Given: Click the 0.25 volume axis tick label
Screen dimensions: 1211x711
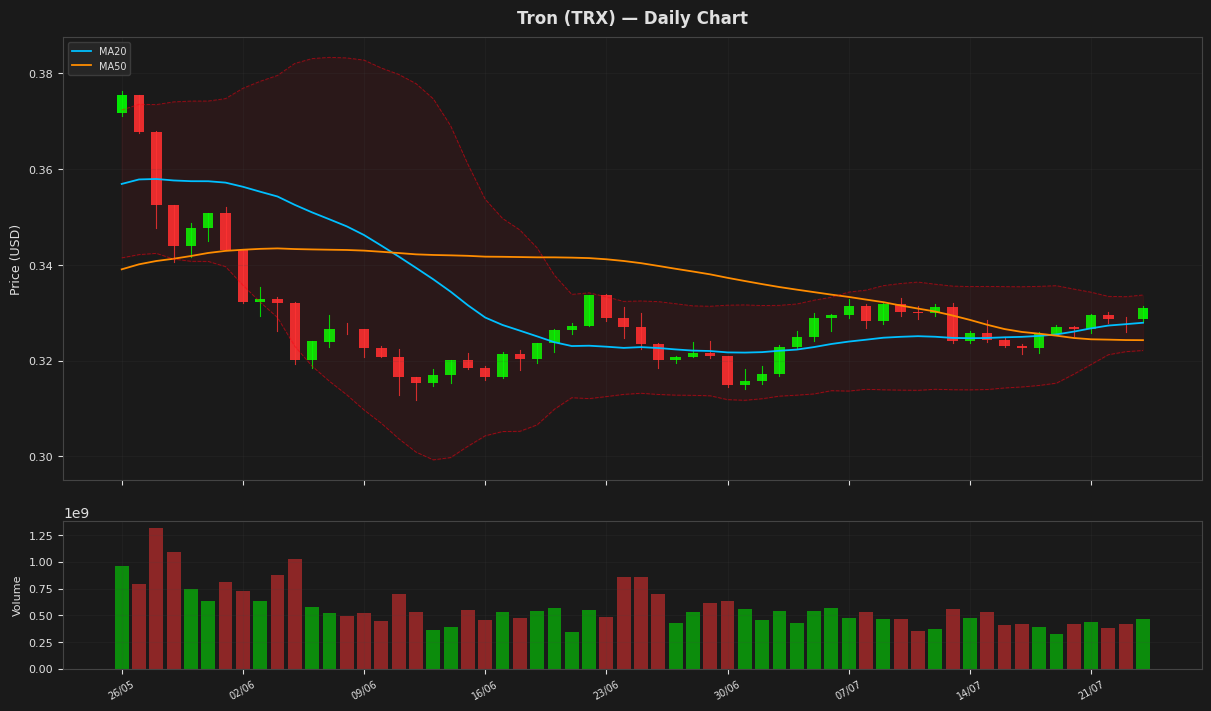Looking at the screenshot, I should pos(41,643).
